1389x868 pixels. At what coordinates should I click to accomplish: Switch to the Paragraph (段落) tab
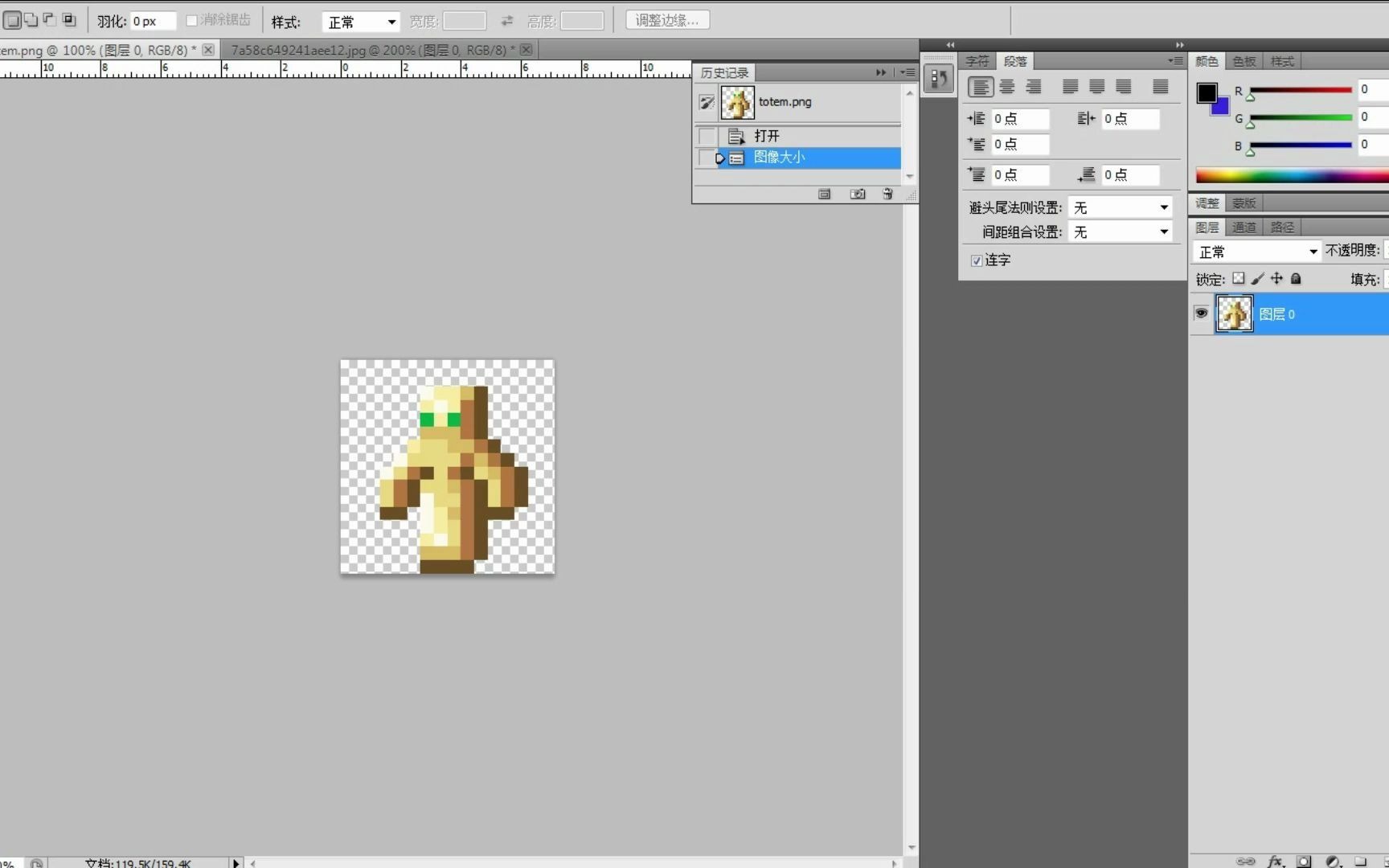(x=1014, y=61)
